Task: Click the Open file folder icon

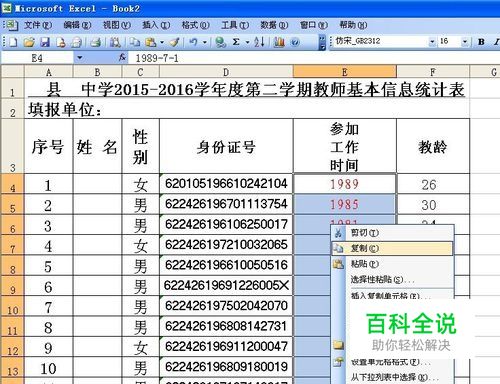Action: tap(29, 42)
